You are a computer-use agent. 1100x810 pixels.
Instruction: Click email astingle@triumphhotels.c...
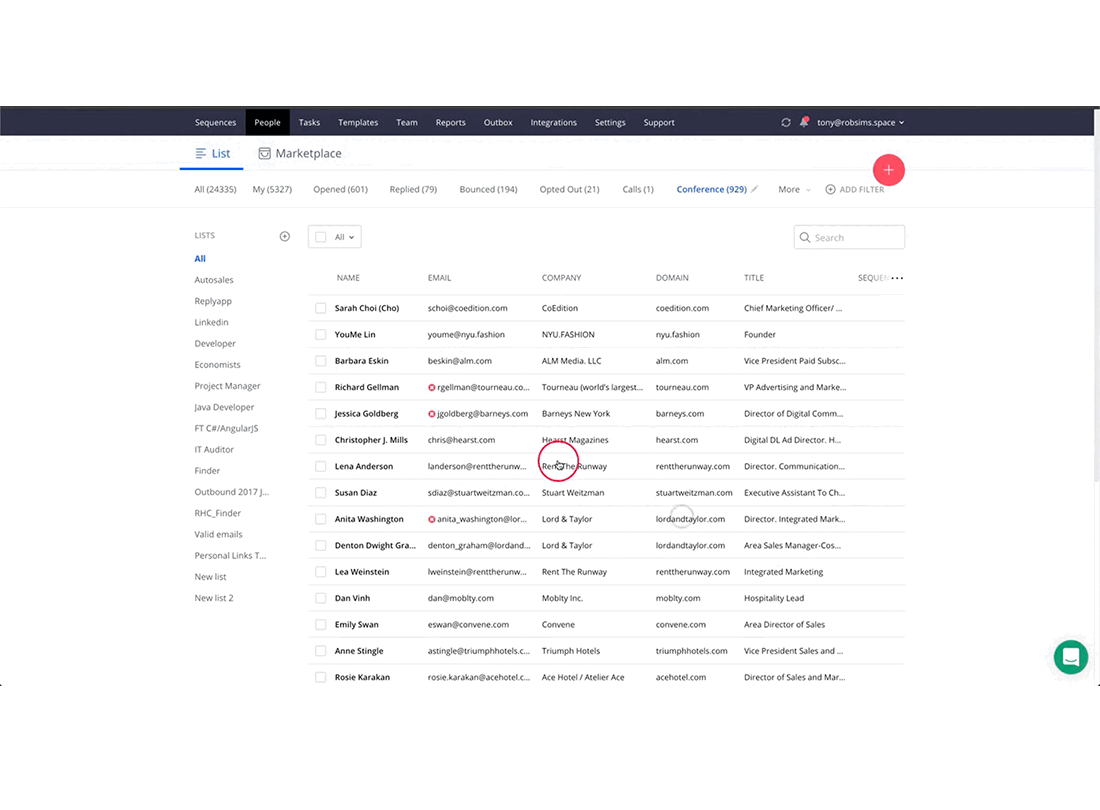478,652
